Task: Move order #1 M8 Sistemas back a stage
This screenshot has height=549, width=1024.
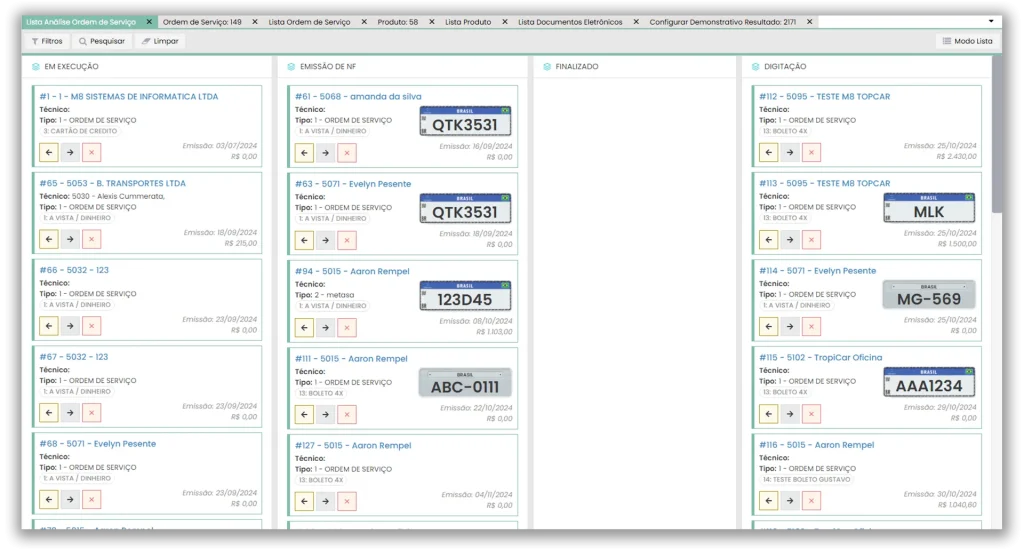Action: coord(48,152)
